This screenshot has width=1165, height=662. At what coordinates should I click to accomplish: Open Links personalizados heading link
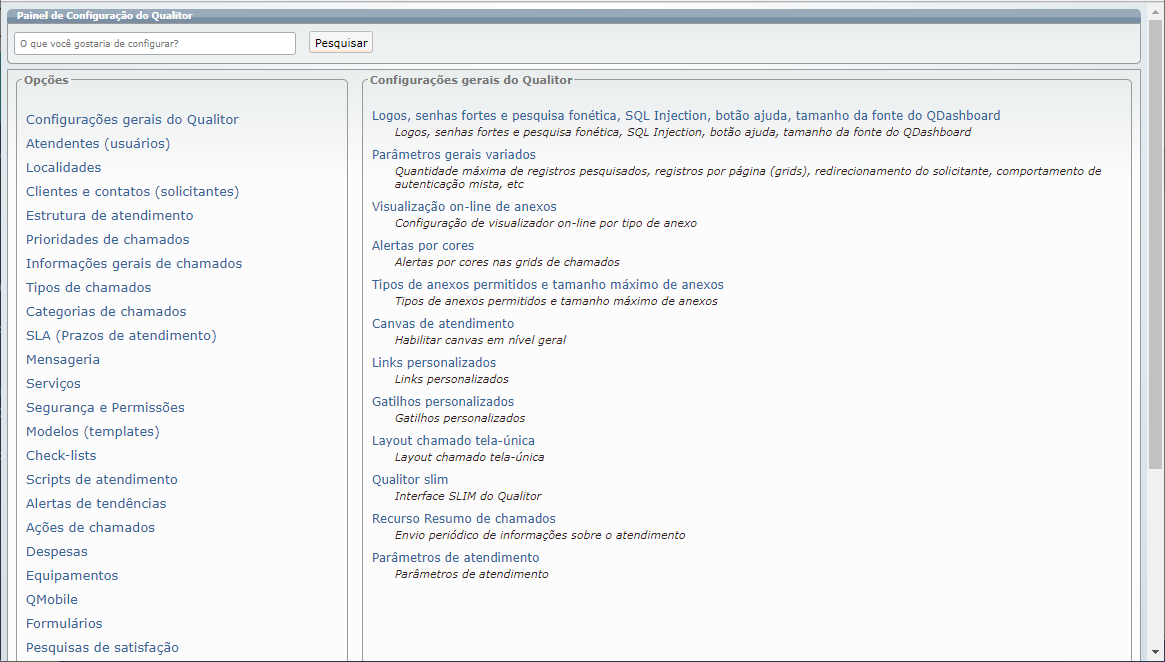(x=434, y=363)
